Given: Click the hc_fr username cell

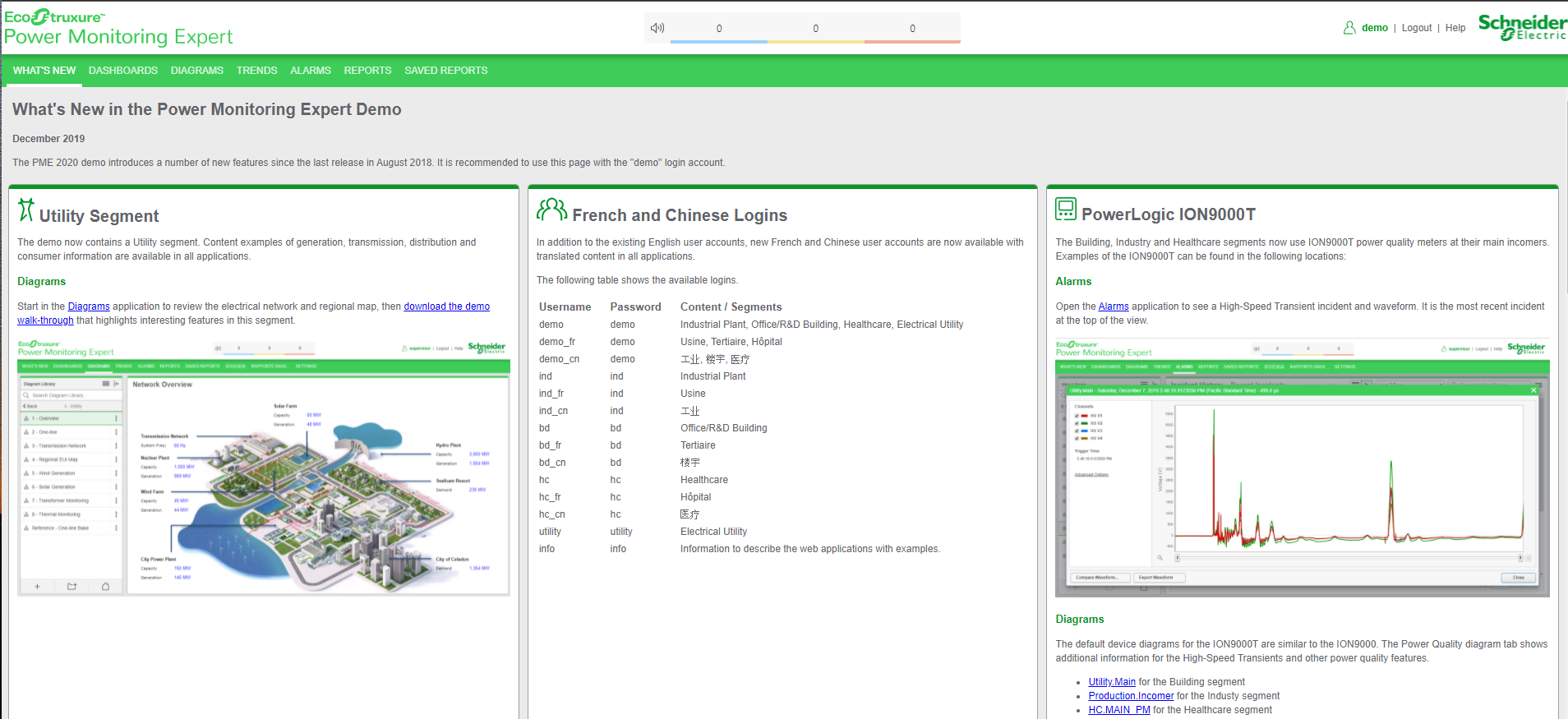Looking at the screenshot, I should coord(550,497).
